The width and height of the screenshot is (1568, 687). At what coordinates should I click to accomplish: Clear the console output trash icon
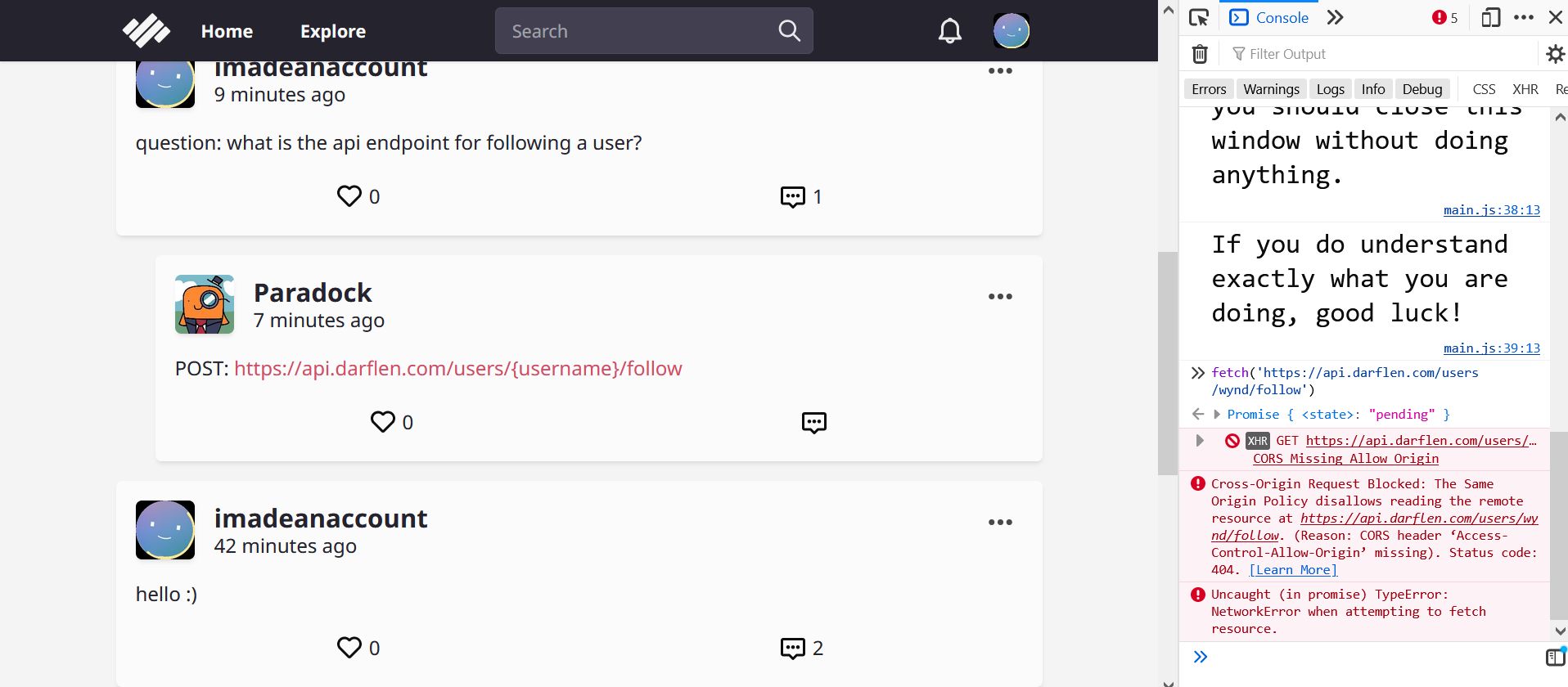(x=1200, y=54)
